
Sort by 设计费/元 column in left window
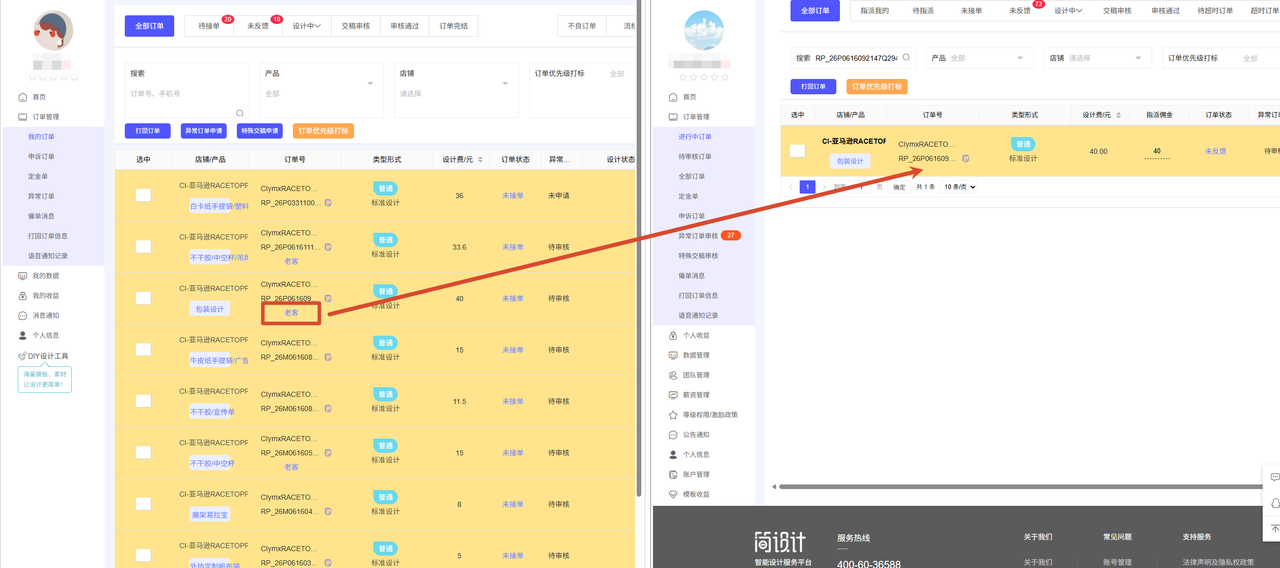click(x=480, y=159)
